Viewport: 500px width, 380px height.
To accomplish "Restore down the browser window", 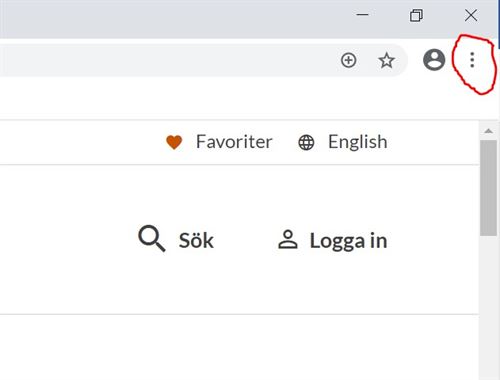I will pos(416,15).
